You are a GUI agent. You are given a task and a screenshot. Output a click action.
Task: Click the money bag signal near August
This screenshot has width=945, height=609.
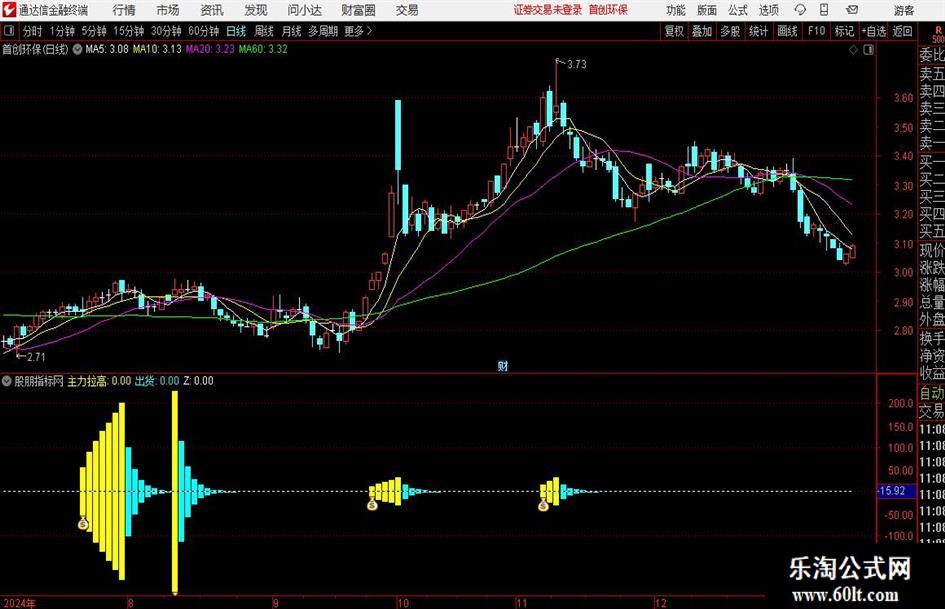(83, 523)
